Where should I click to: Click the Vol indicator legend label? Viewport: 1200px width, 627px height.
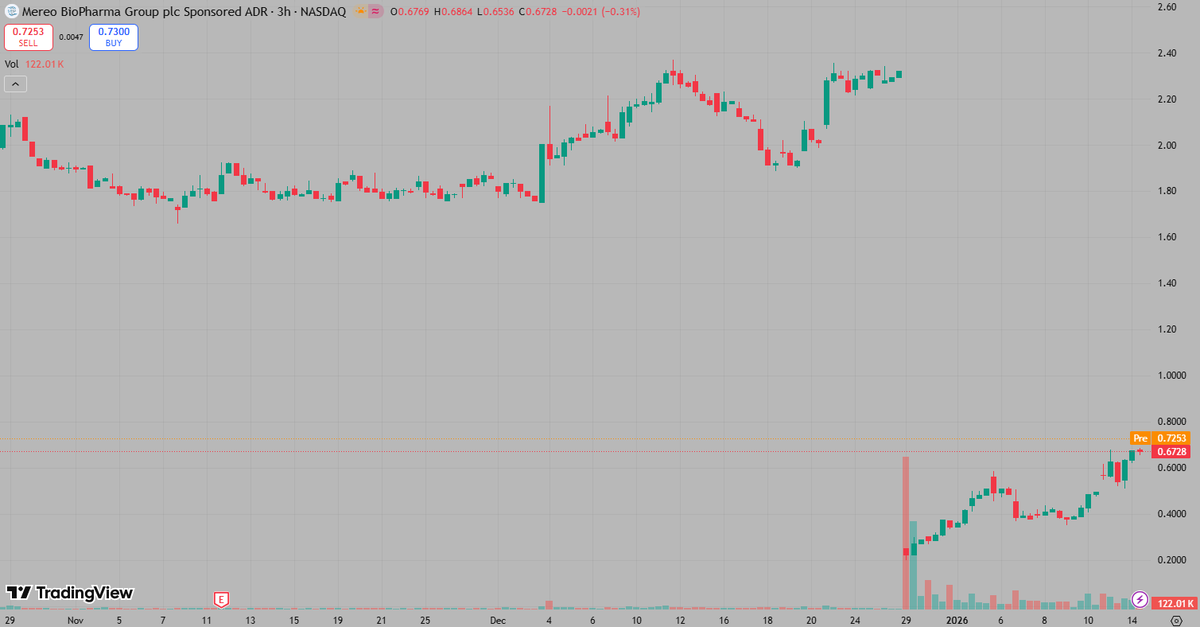coord(12,64)
